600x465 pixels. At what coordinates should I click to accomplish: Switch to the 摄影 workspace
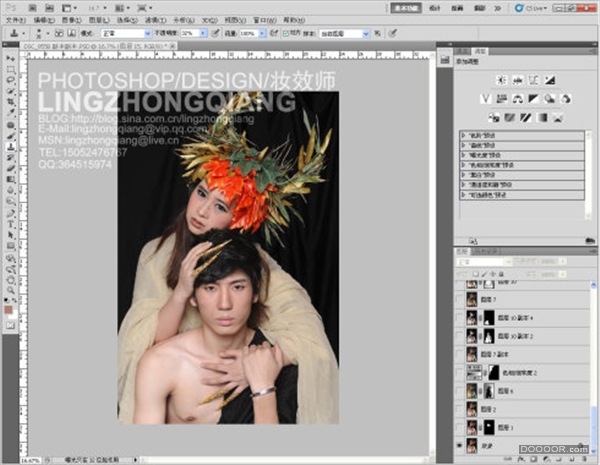coord(479,8)
